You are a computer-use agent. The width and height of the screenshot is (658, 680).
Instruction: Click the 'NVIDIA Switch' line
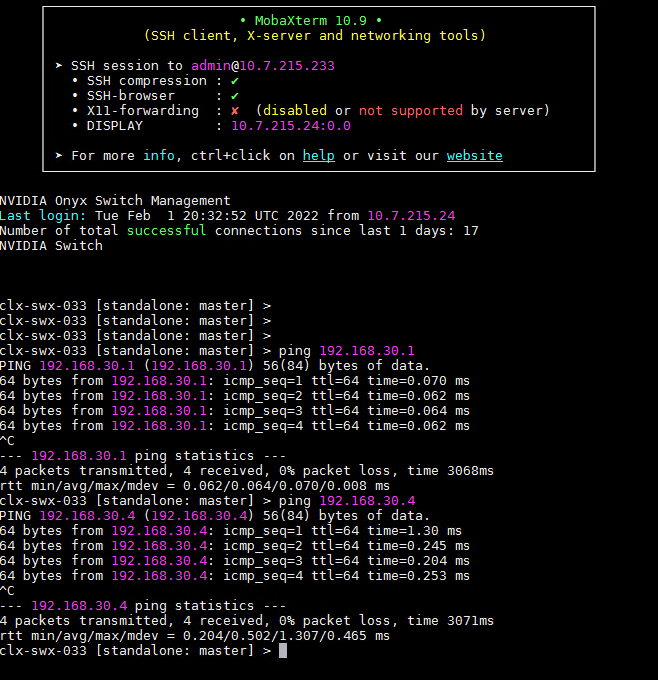tap(51, 245)
